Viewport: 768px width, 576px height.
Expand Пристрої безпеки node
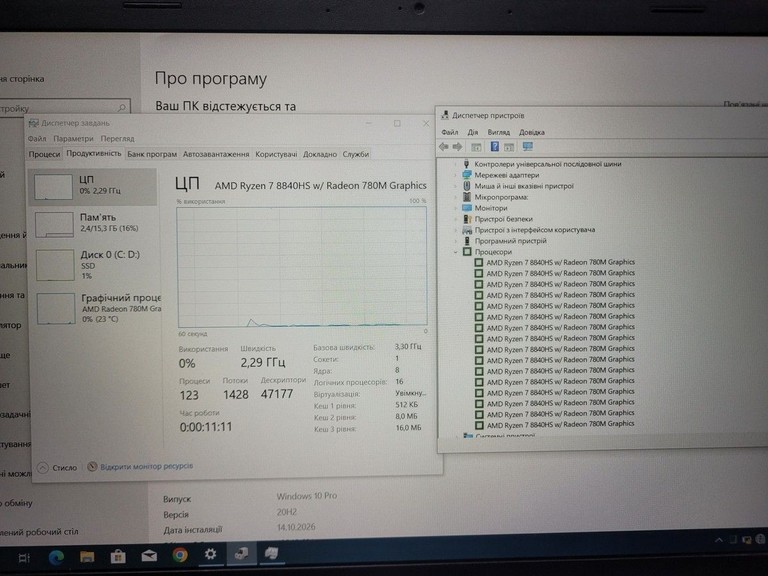coord(455,219)
